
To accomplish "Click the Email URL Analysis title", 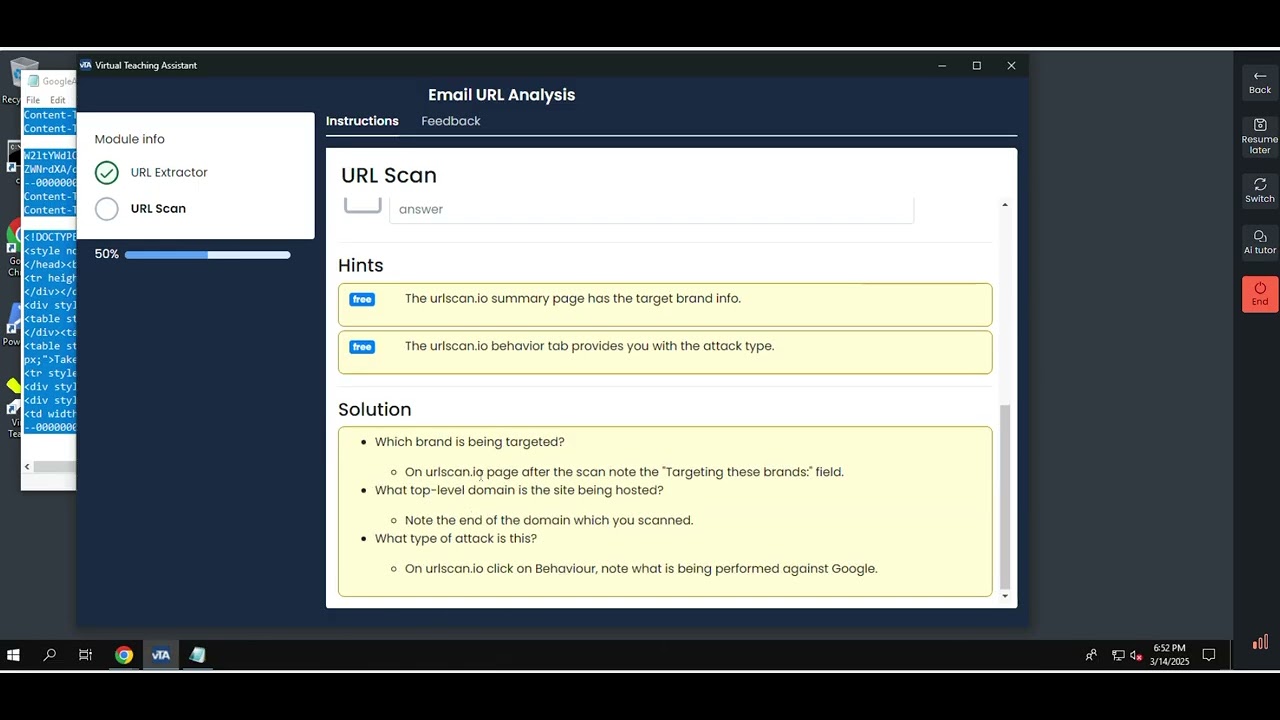I will pos(501,95).
